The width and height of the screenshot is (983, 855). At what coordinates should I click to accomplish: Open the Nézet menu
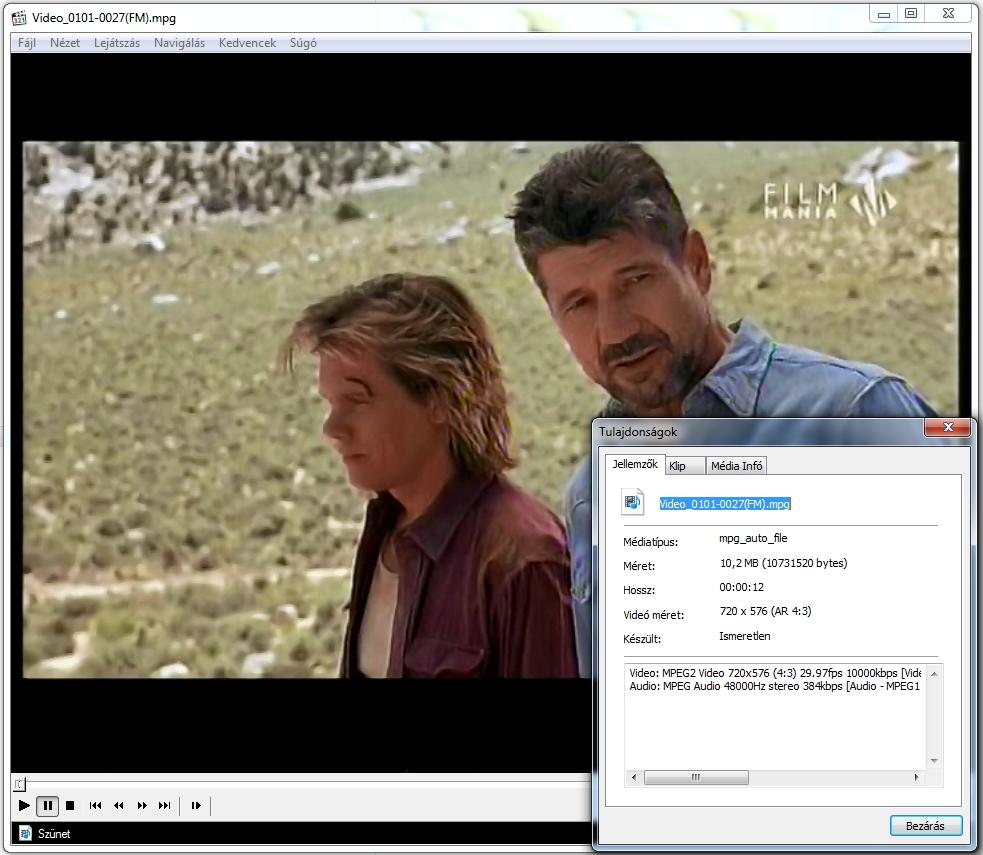click(x=65, y=43)
